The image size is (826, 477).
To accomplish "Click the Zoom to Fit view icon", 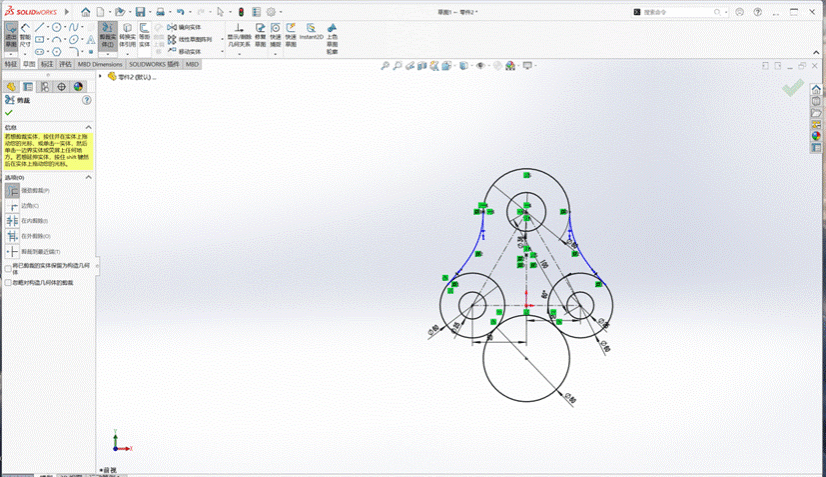I will (387, 66).
